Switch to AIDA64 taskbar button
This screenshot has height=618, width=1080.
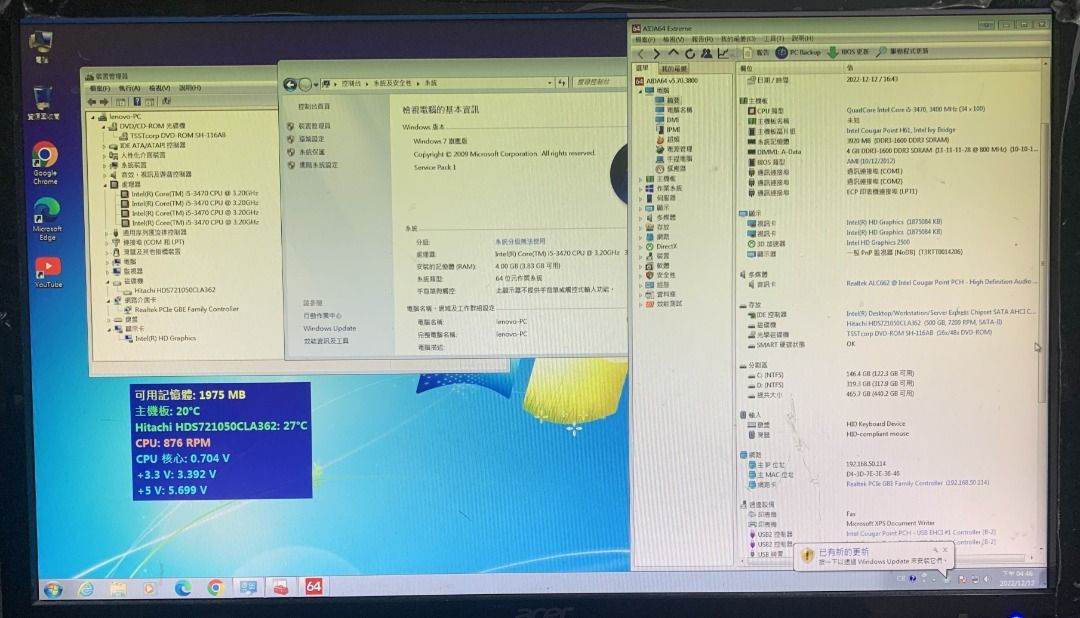pyautogui.click(x=313, y=586)
